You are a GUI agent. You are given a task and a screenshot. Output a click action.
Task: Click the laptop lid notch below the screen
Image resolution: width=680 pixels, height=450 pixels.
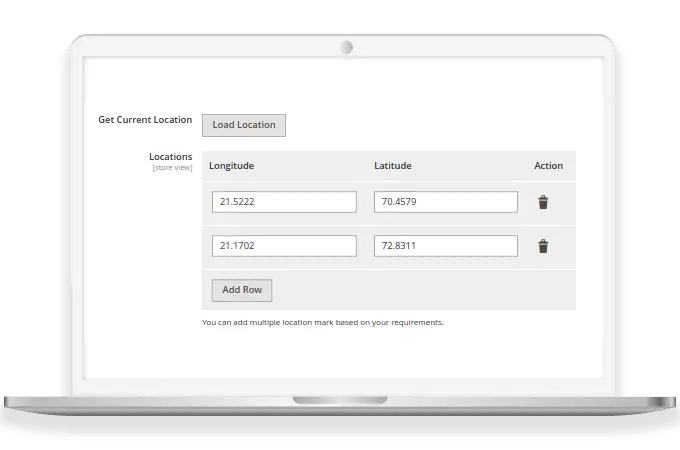point(340,401)
